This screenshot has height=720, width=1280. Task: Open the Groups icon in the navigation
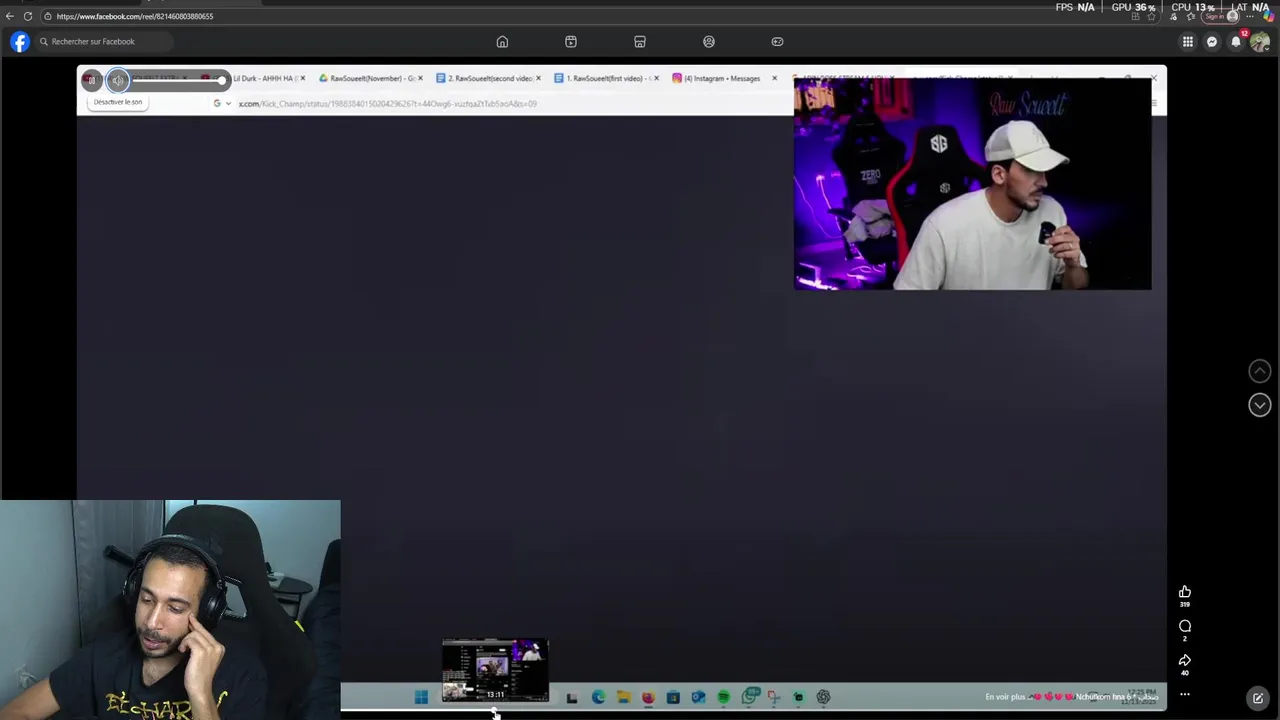tap(709, 41)
